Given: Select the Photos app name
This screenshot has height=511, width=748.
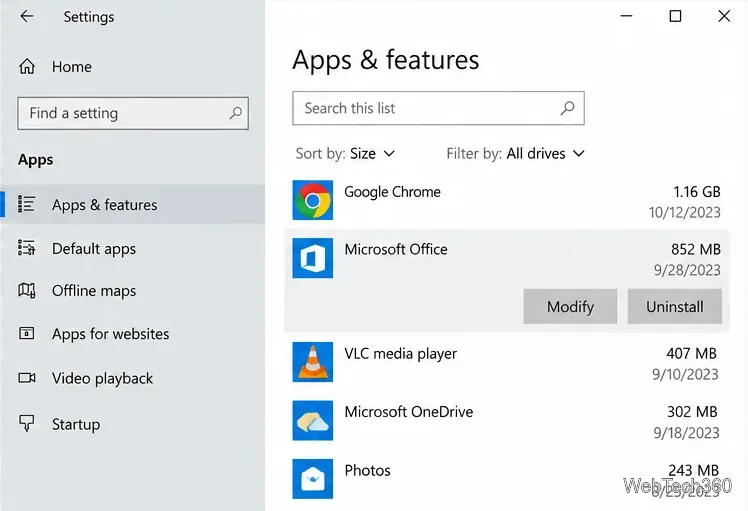Looking at the screenshot, I should 367,470.
